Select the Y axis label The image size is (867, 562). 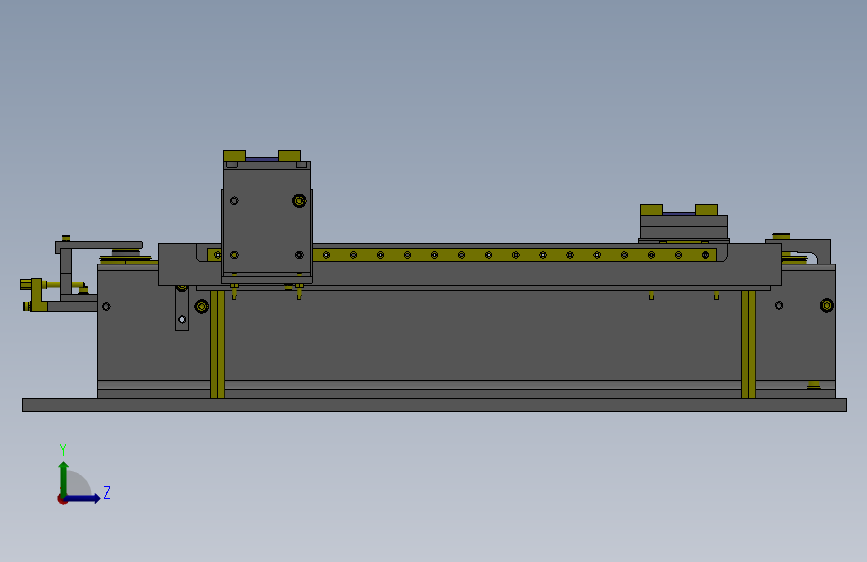tap(63, 450)
